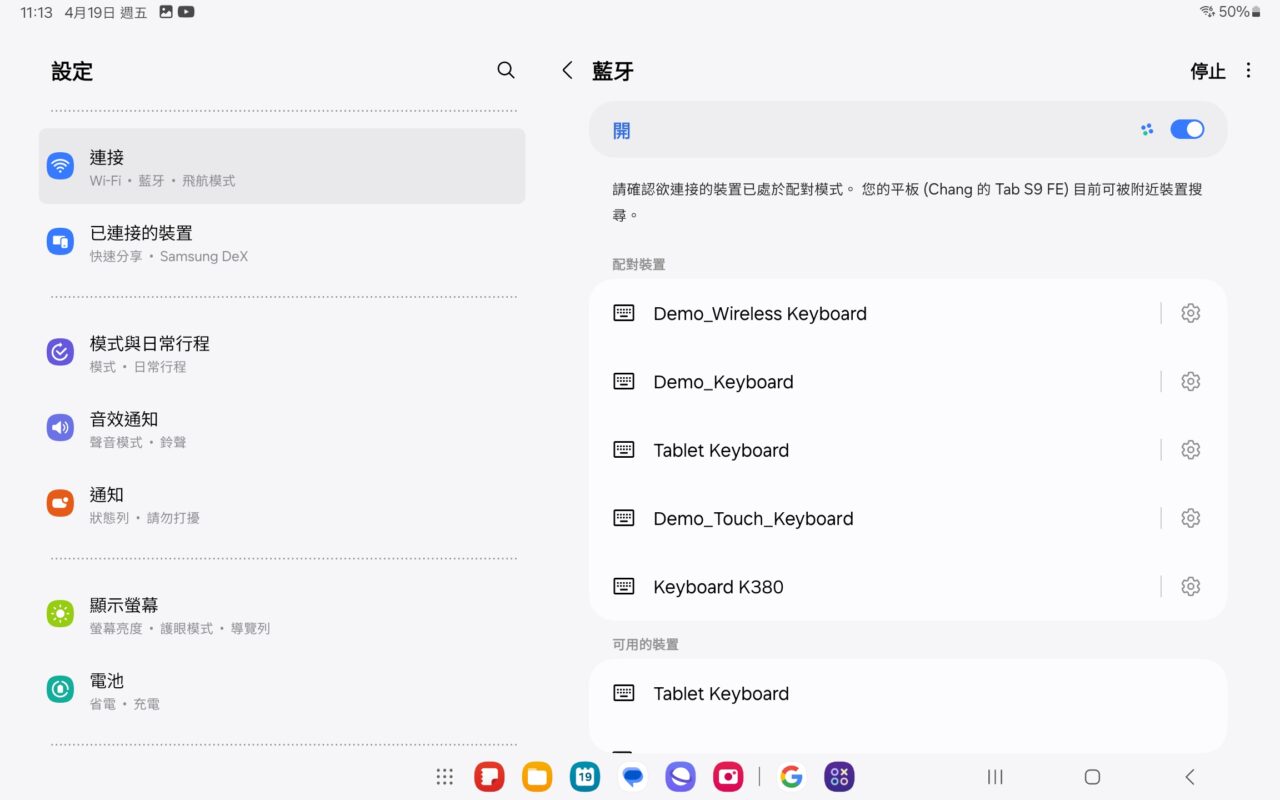Open the purple Samsung Internet browser icon
The width and height of the screenshot is (1280, 800).
(x=680, y=777)
